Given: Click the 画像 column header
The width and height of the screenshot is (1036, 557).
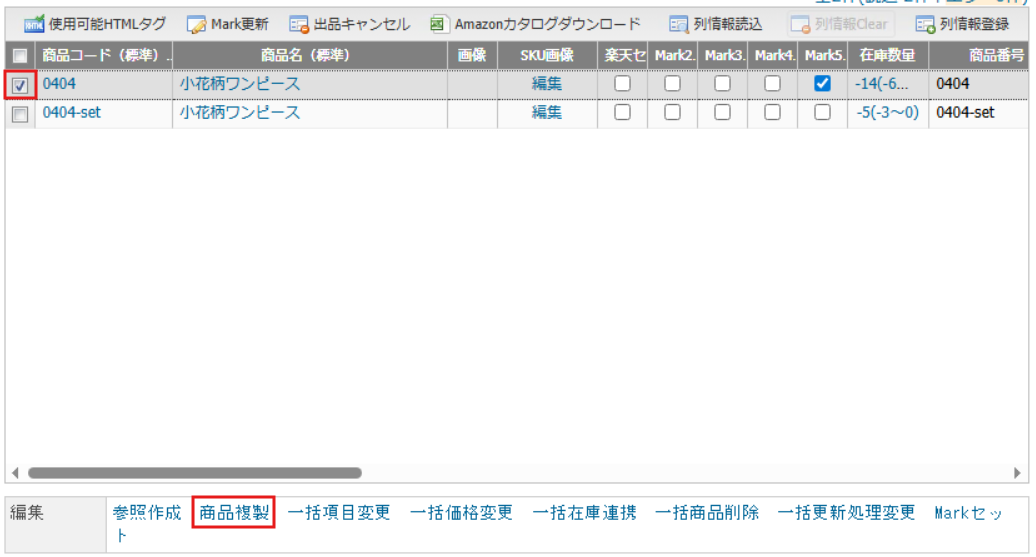Looking at the screenshot, I should pos(472,56).
